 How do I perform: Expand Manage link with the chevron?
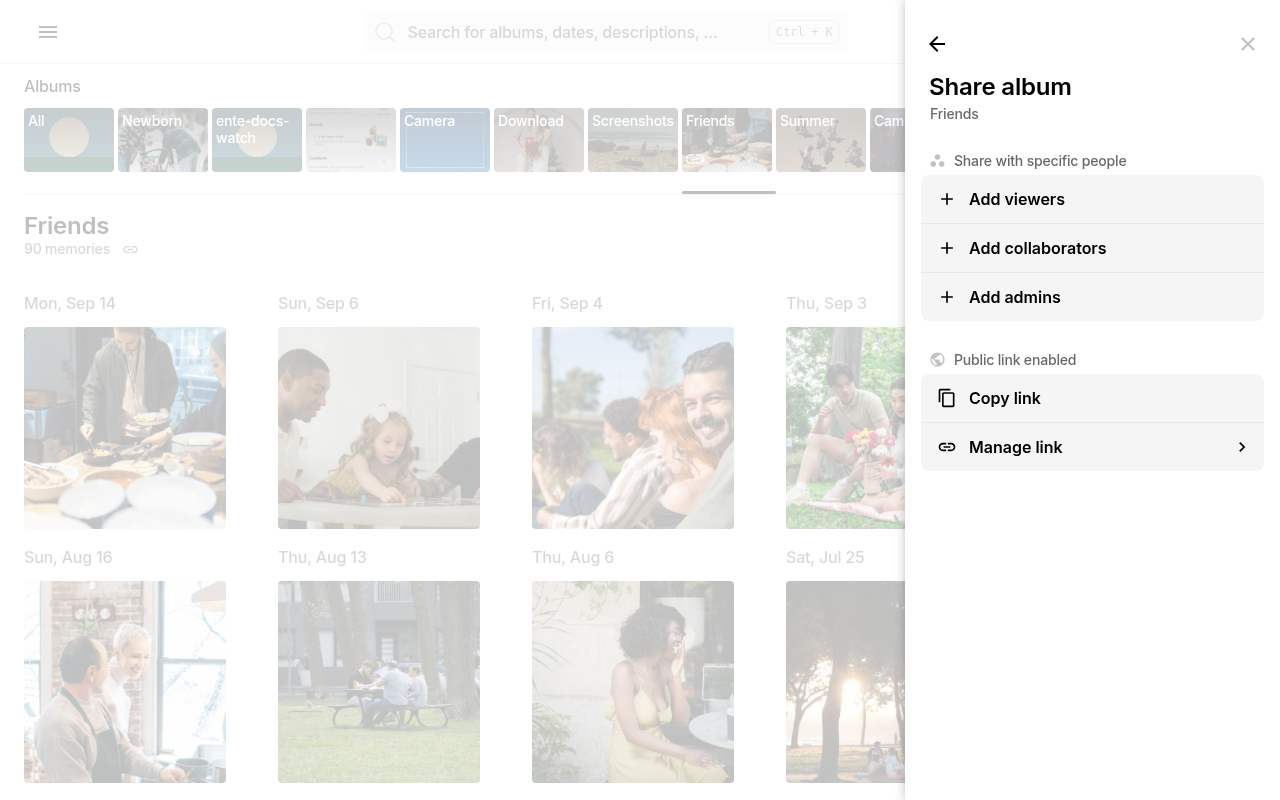point(1242,447)
